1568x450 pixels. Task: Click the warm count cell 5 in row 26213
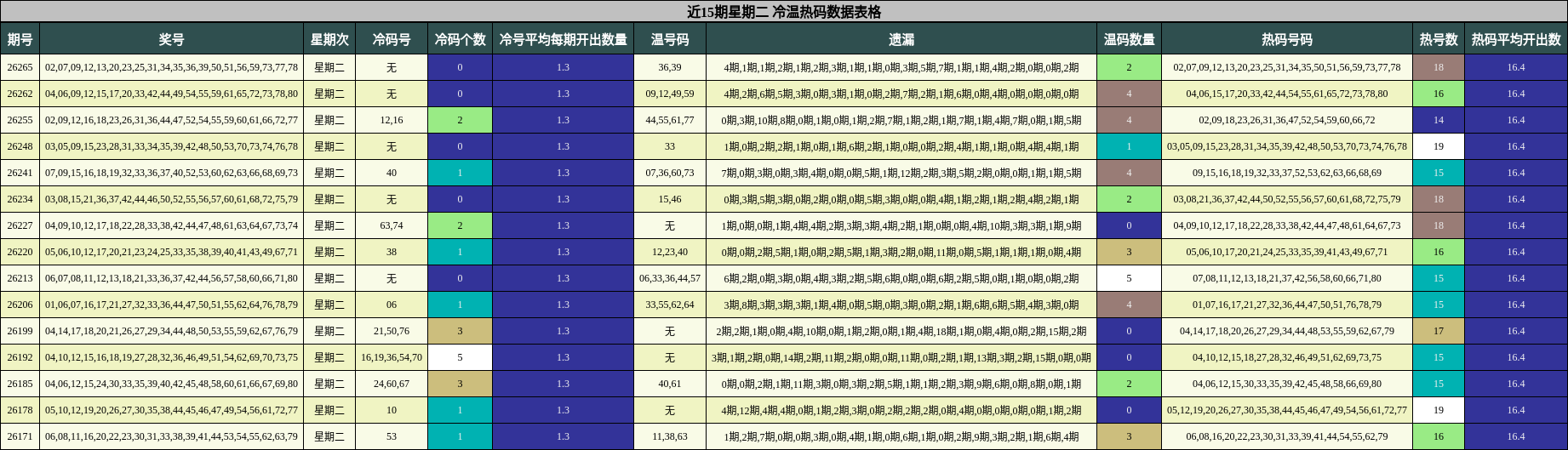click(x=1129, y=278)
